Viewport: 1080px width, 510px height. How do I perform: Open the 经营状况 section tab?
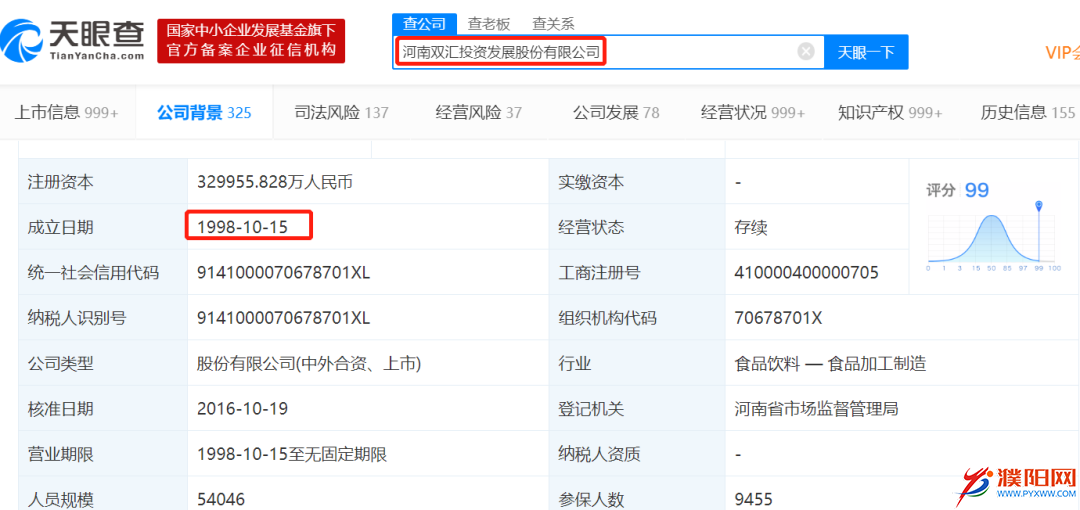(x=753, y=112)
